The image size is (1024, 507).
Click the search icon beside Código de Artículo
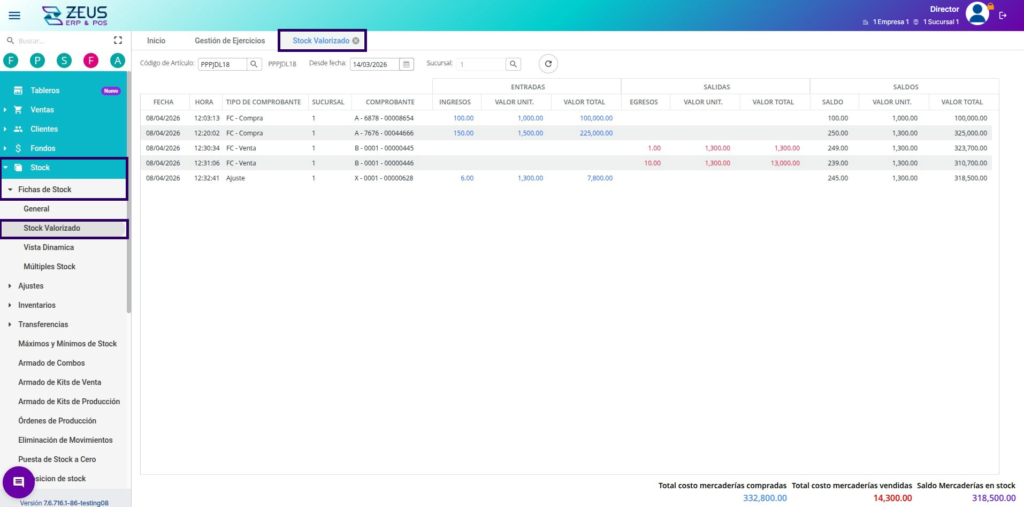254,64
